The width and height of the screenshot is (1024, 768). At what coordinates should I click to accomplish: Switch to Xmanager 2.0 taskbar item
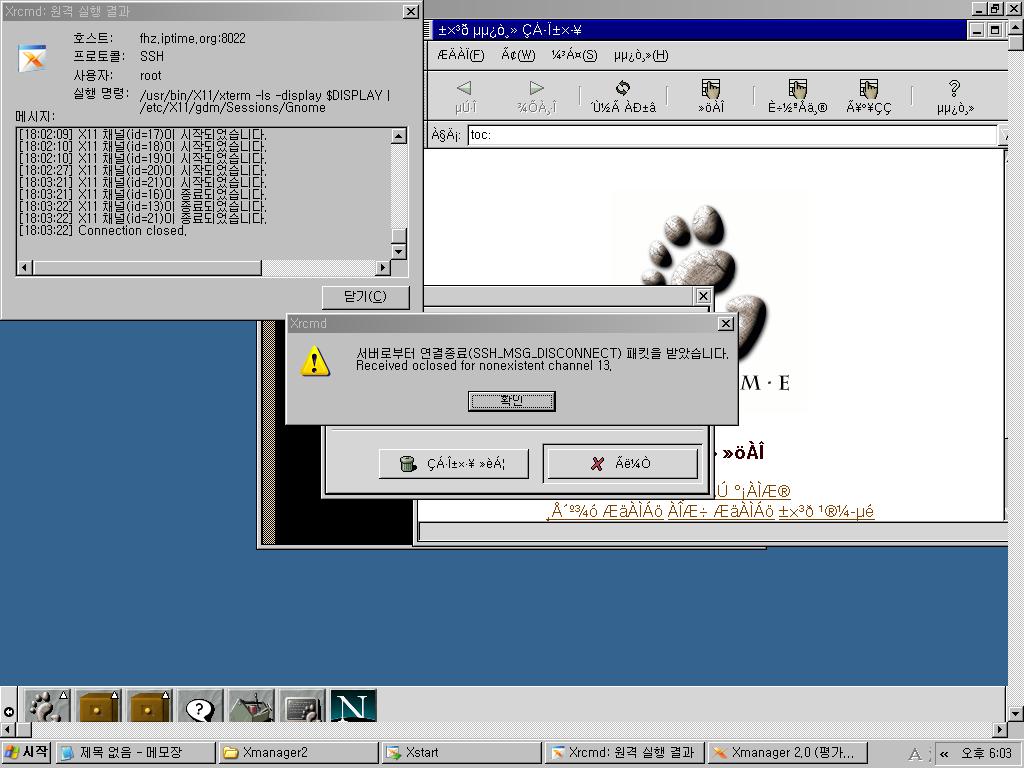coord(788,752)
